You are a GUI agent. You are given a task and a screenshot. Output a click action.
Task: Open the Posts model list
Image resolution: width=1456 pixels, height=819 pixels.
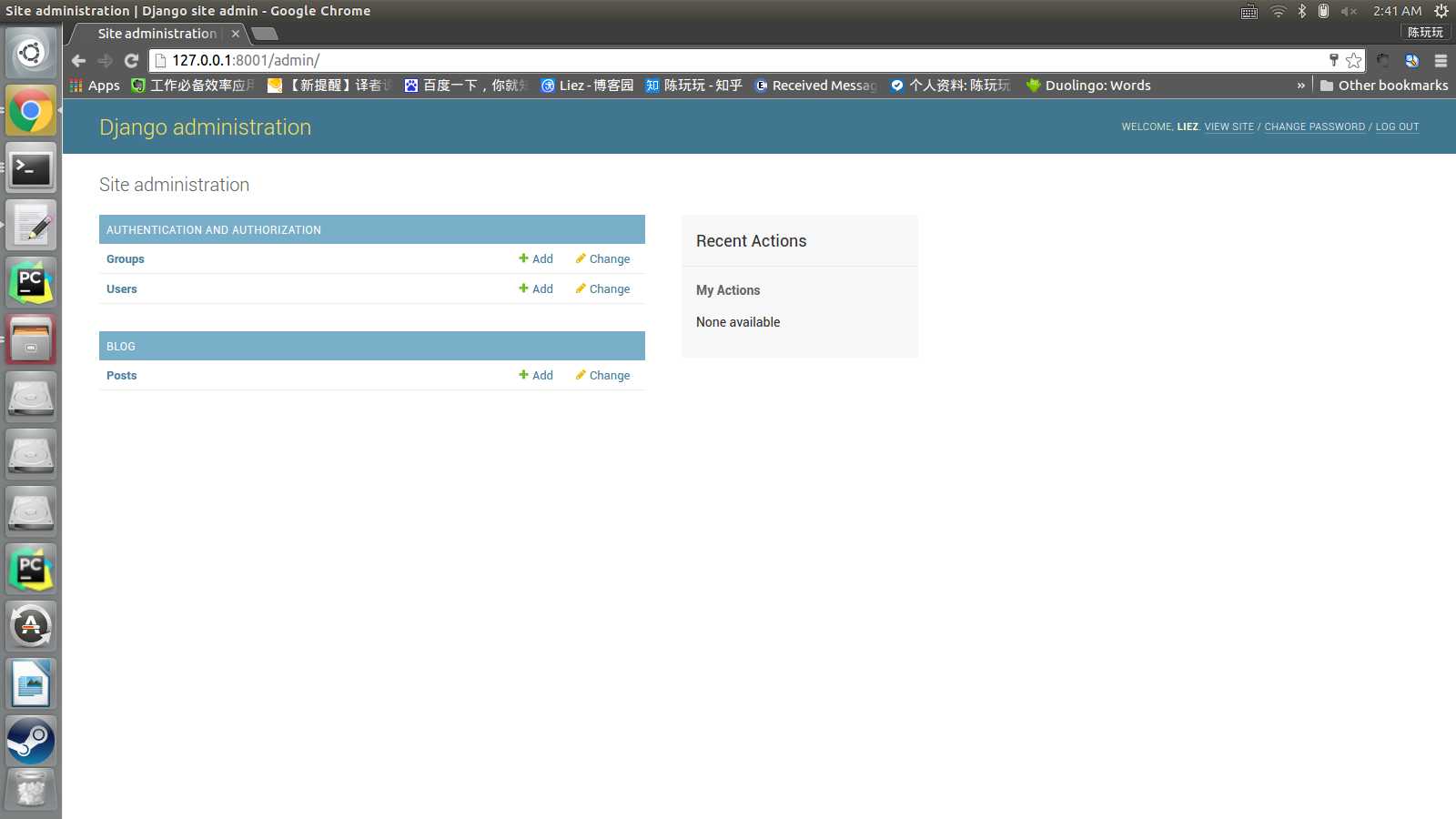(122, 376)
